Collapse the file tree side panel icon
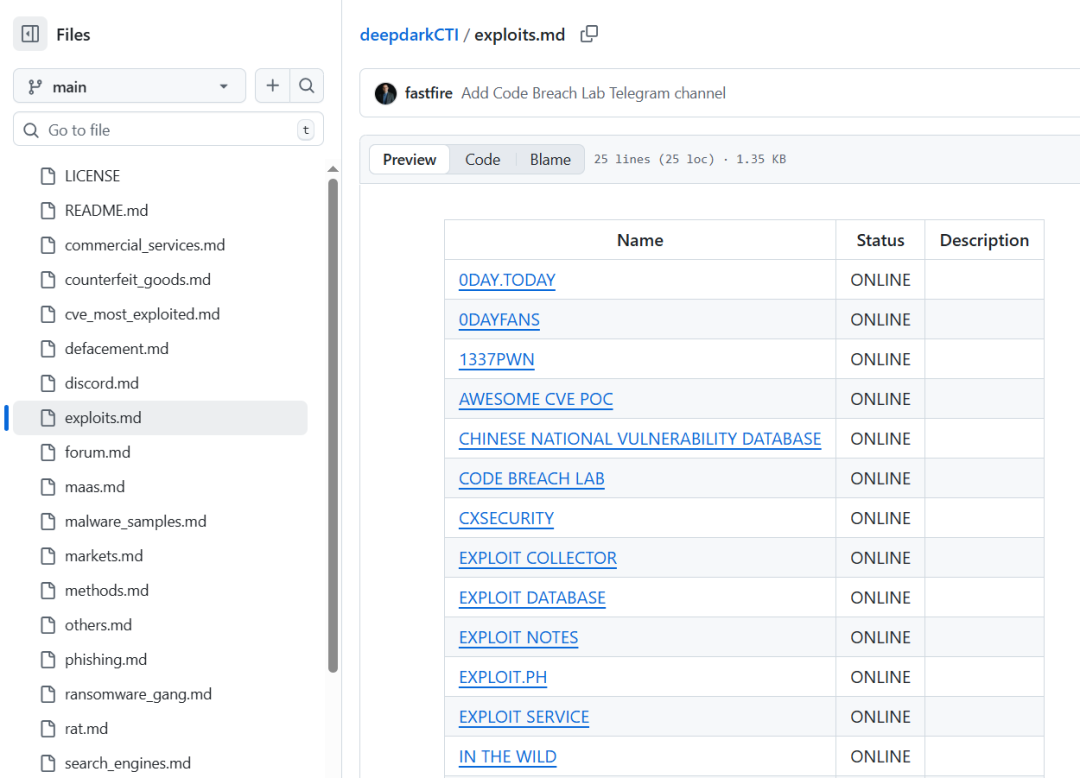The width and height of the screenshot is (1080, 778). pos(30,34)
